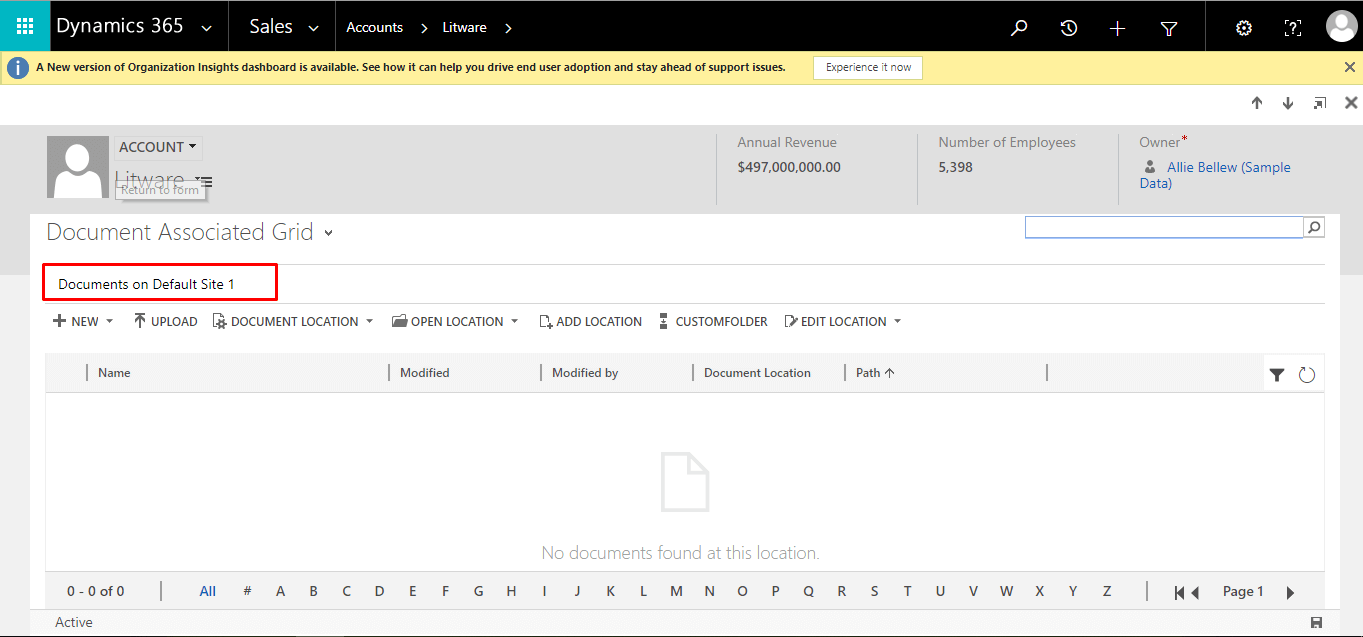Open the EDIT LOCATION dropdown

843,321
